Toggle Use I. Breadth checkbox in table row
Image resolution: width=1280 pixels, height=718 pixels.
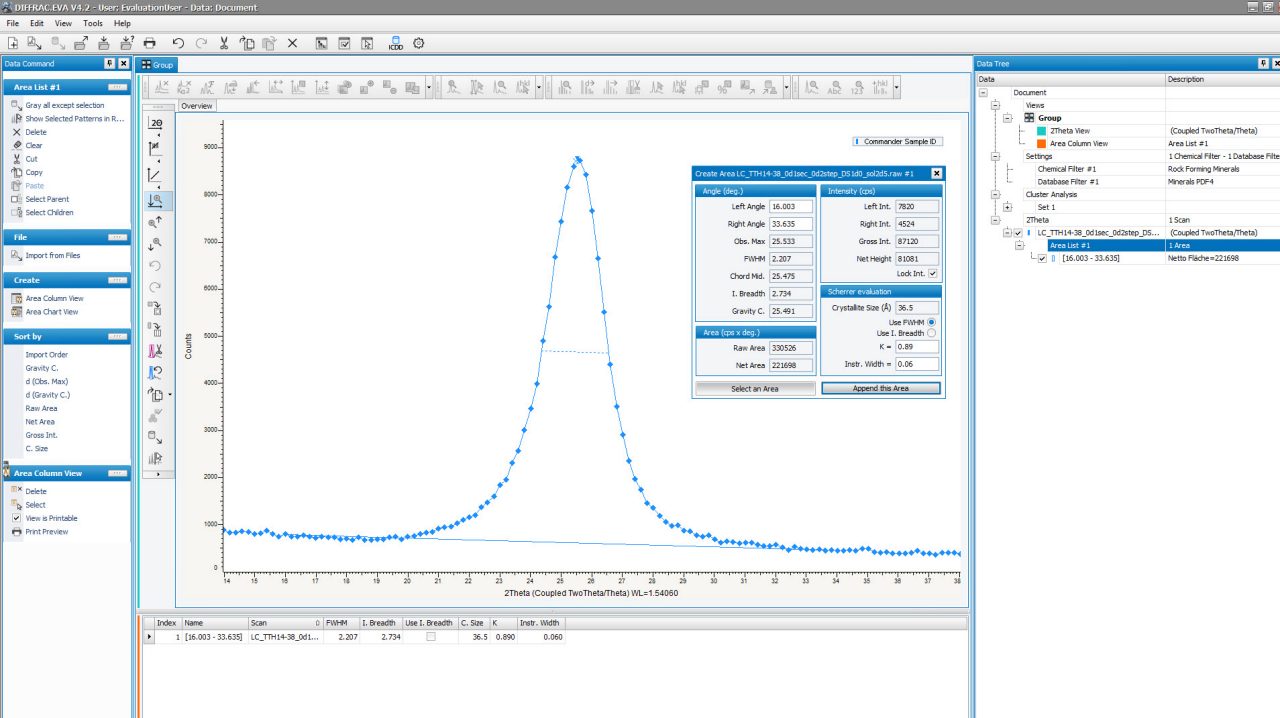click(x=431, y=637)
